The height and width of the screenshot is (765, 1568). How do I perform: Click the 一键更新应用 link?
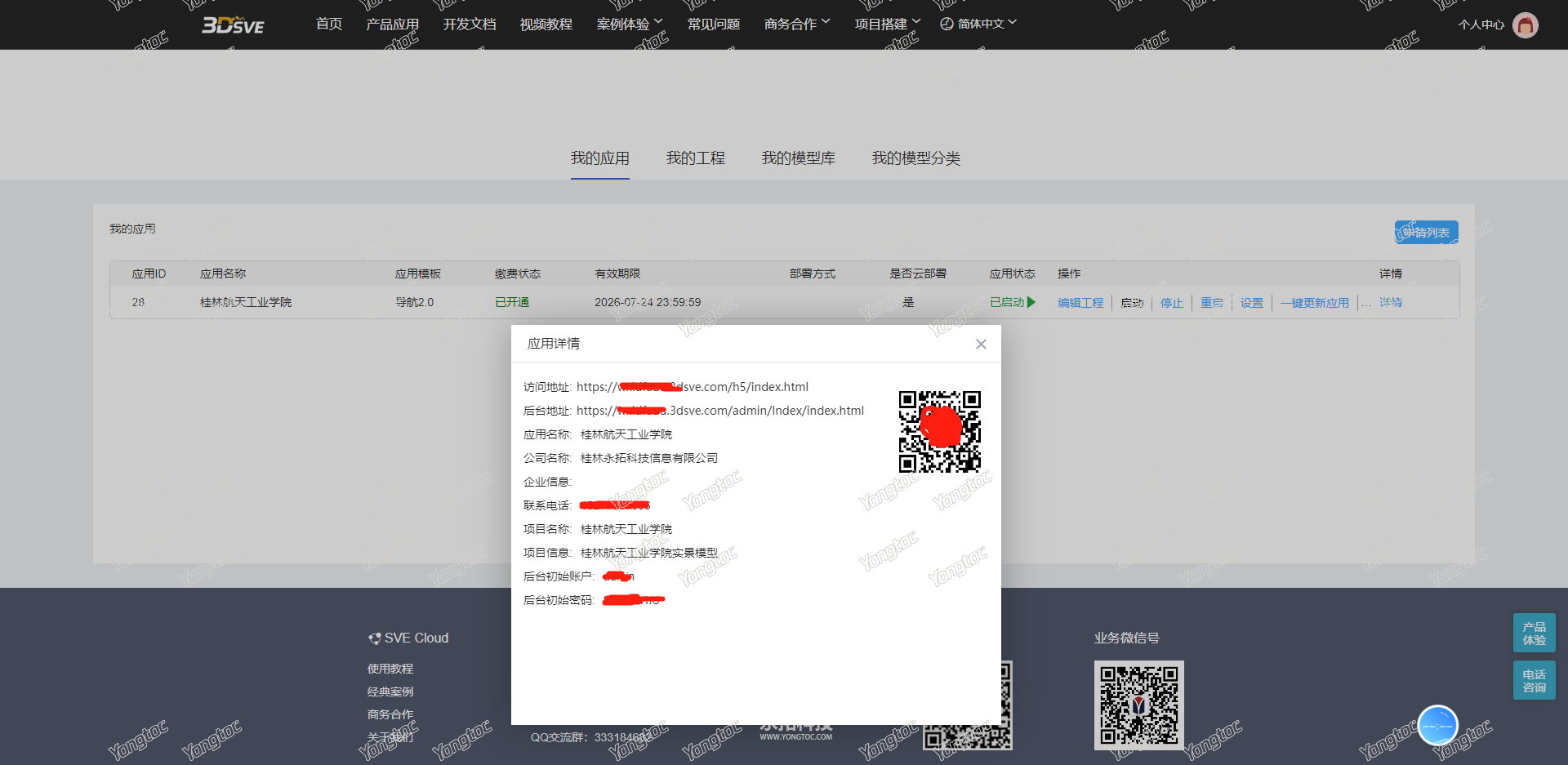[1314, 303]
